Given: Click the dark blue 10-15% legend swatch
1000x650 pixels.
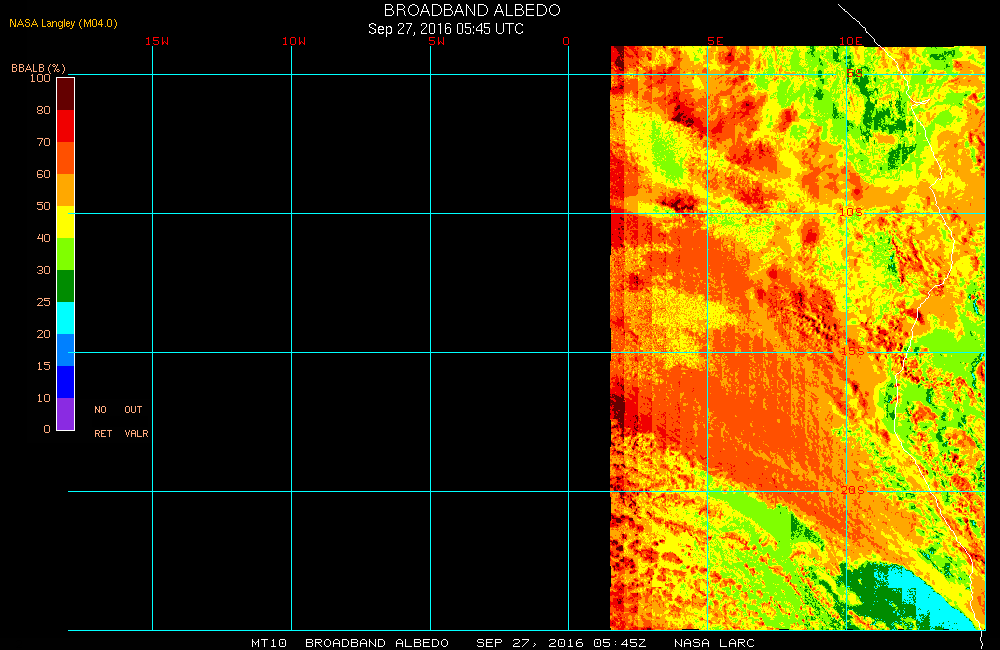Looking at the screenshot, I should pyautogui.click(x=66, y=381).
